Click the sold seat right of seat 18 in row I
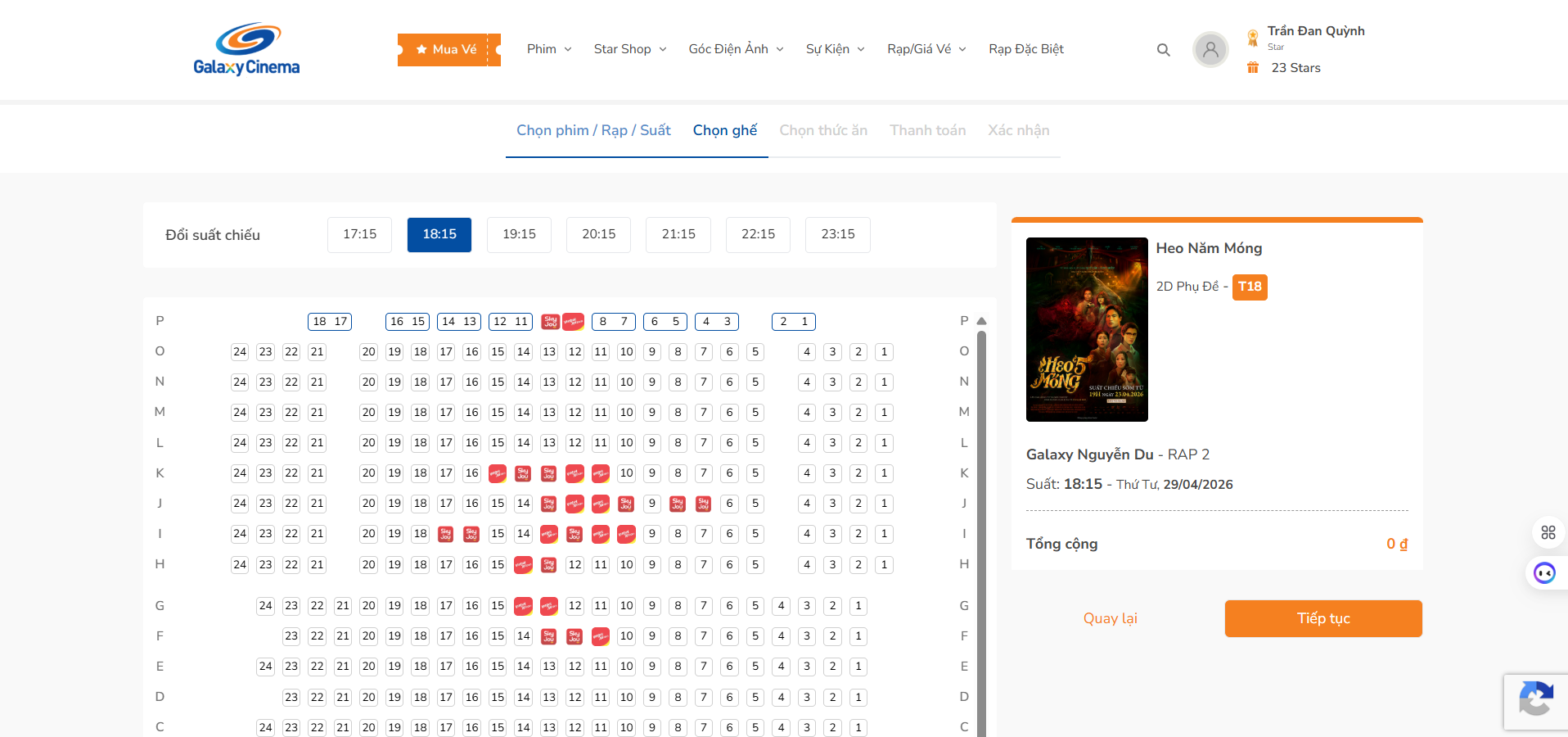This screenshot has height=737, width=1568. [x=446, y=534]
